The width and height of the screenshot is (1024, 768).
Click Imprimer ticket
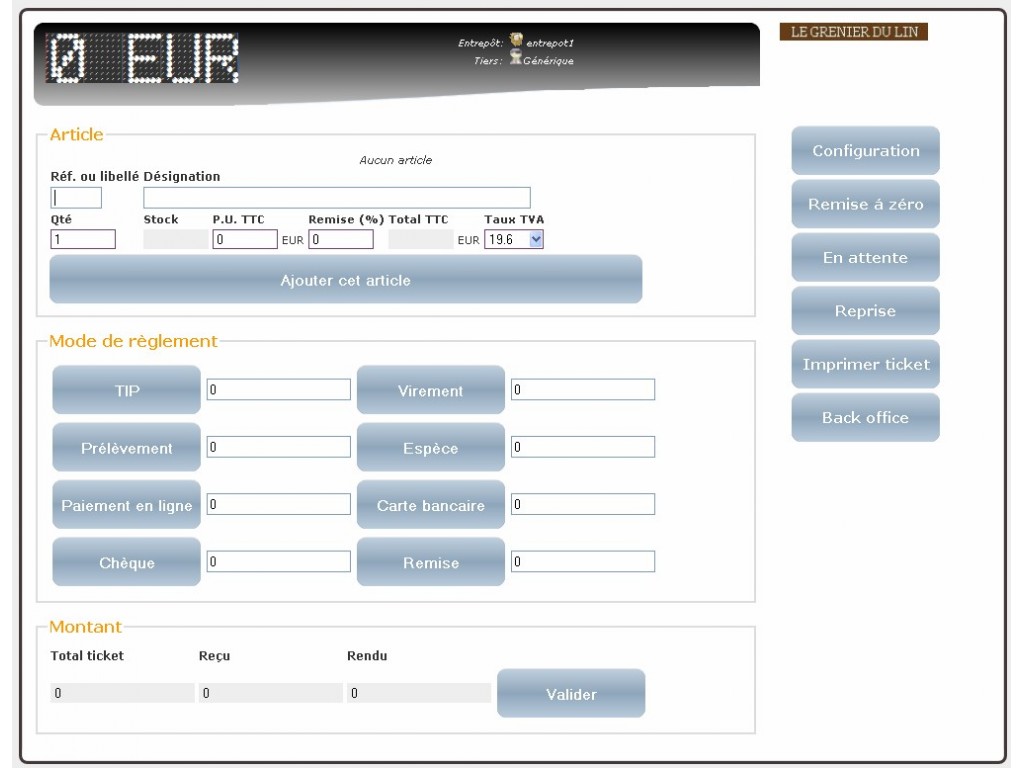click(865, 364)
